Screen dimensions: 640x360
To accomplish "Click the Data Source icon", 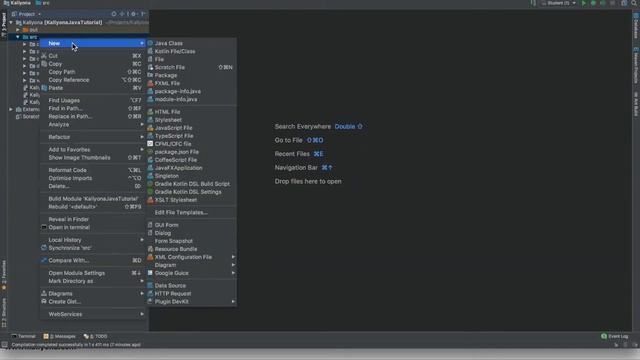I will pos(150,285).
